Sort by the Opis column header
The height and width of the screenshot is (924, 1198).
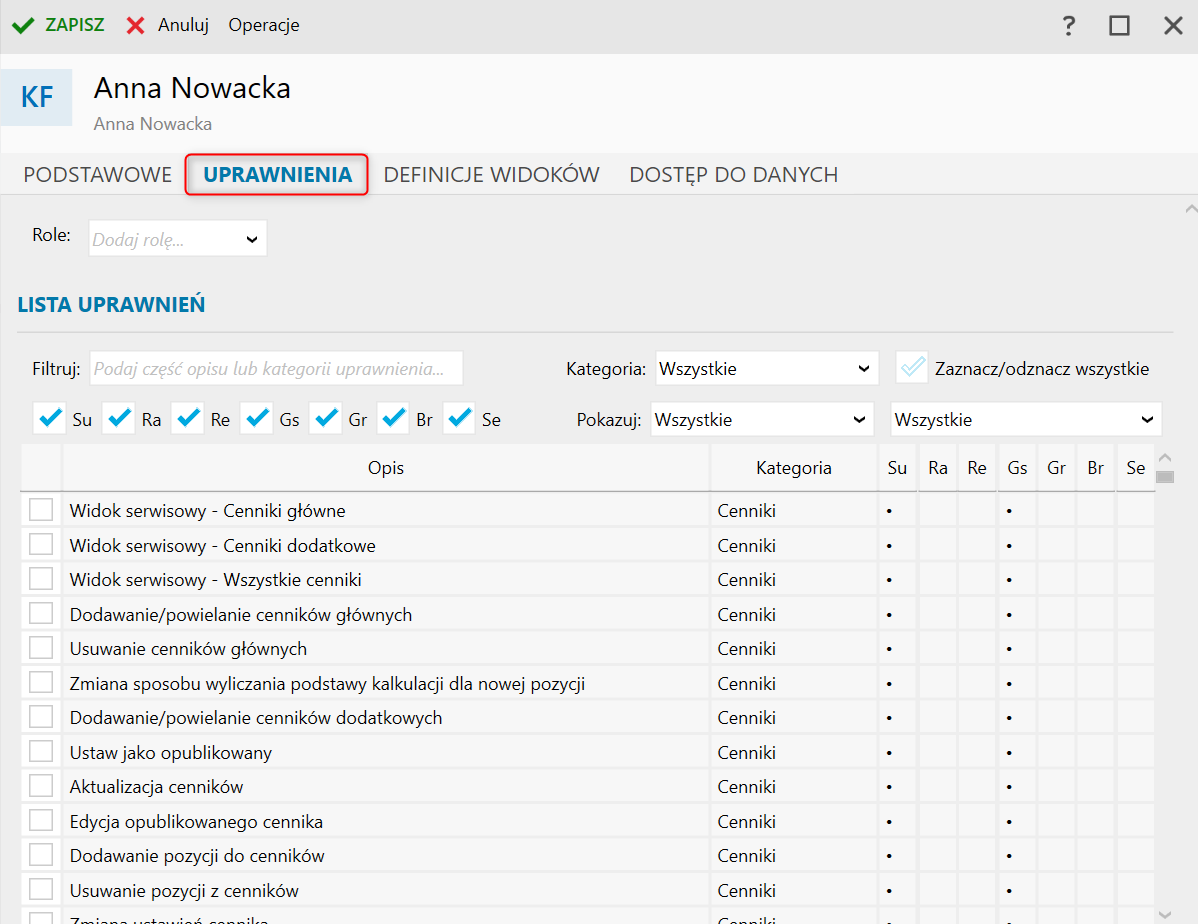tap(386, 468)
